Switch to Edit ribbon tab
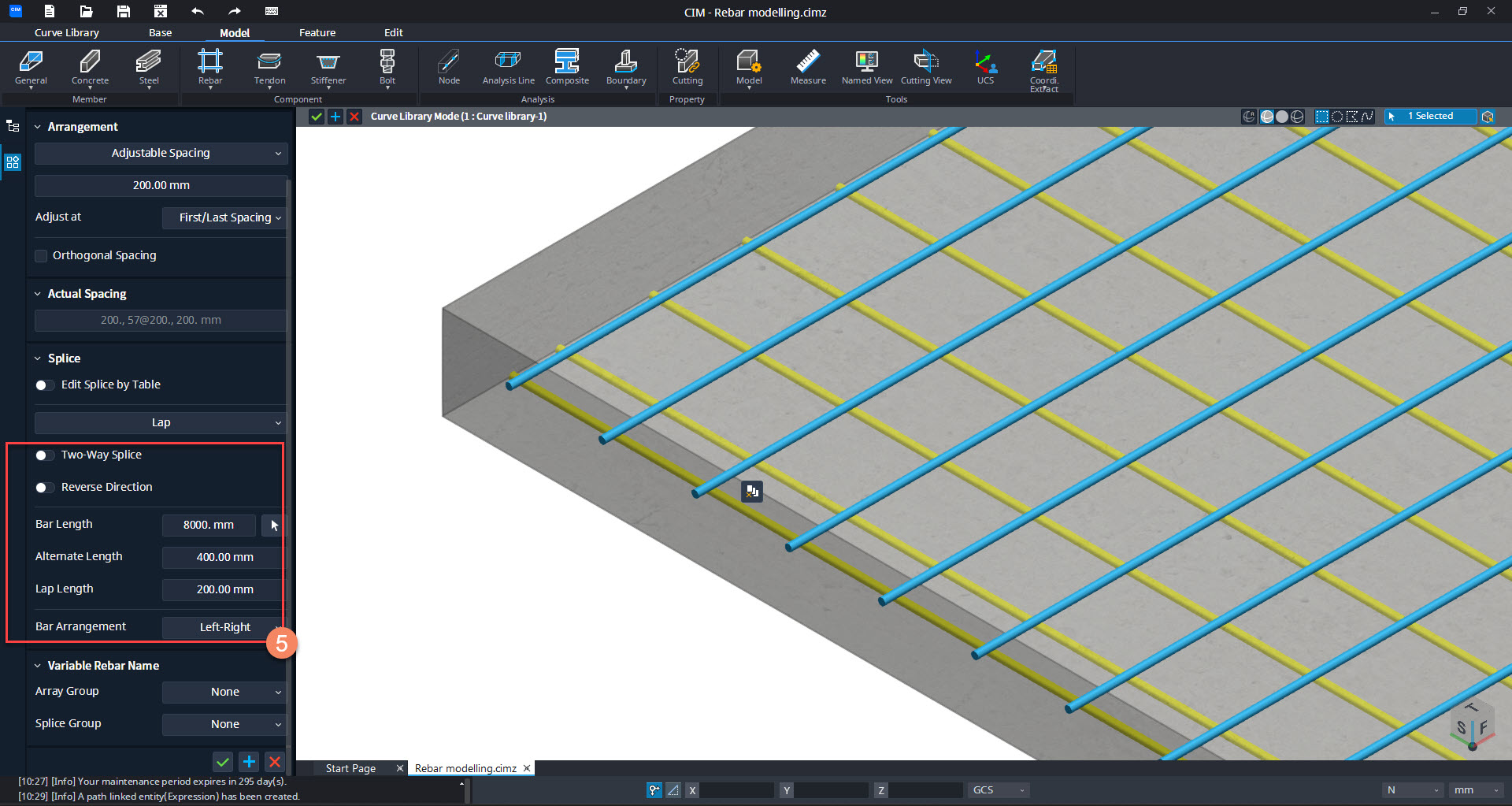1512x806 pixels. coord(394,32)
